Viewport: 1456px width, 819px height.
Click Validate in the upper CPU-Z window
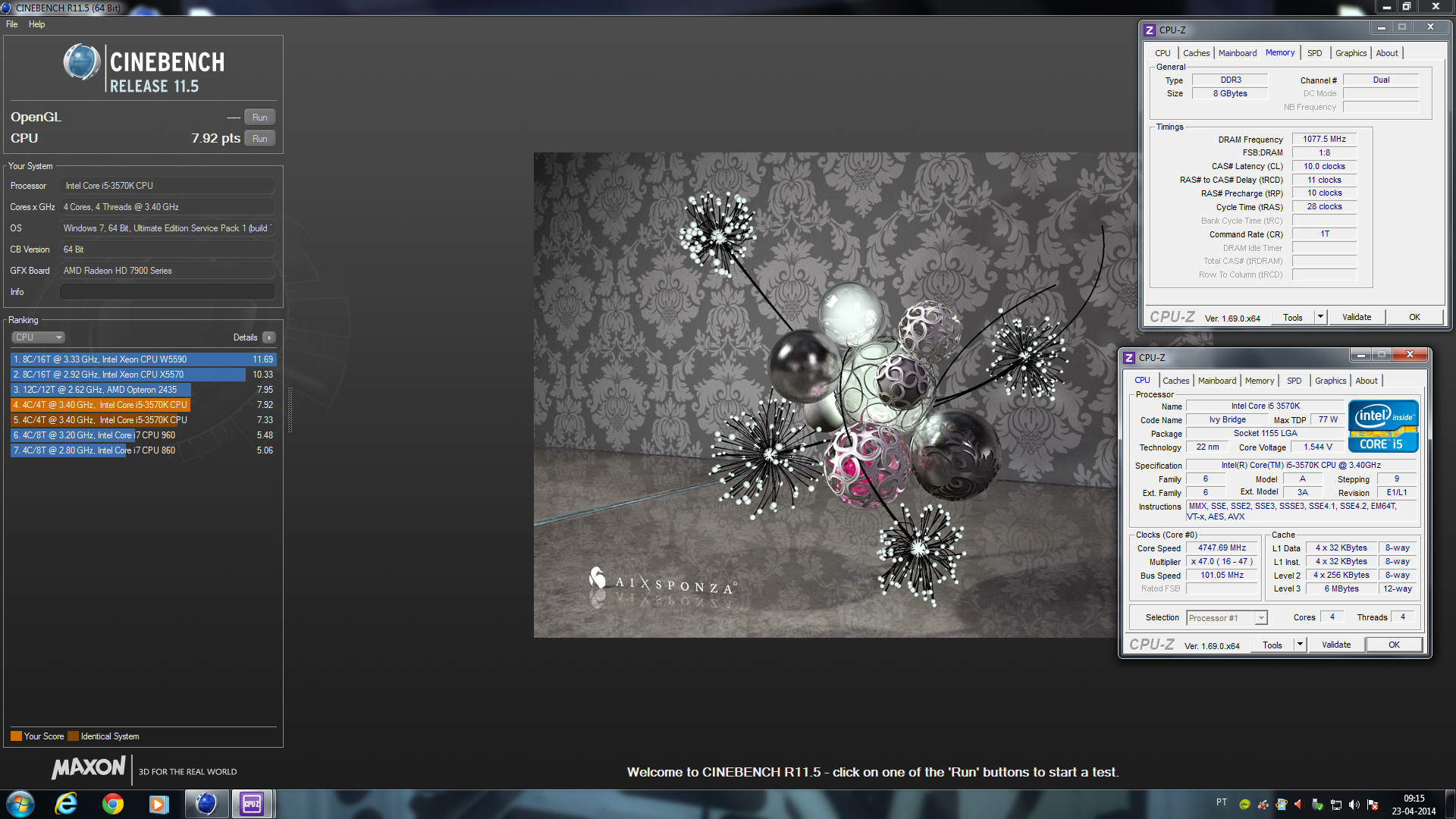pyautogui.click(x=1357, y=317)
